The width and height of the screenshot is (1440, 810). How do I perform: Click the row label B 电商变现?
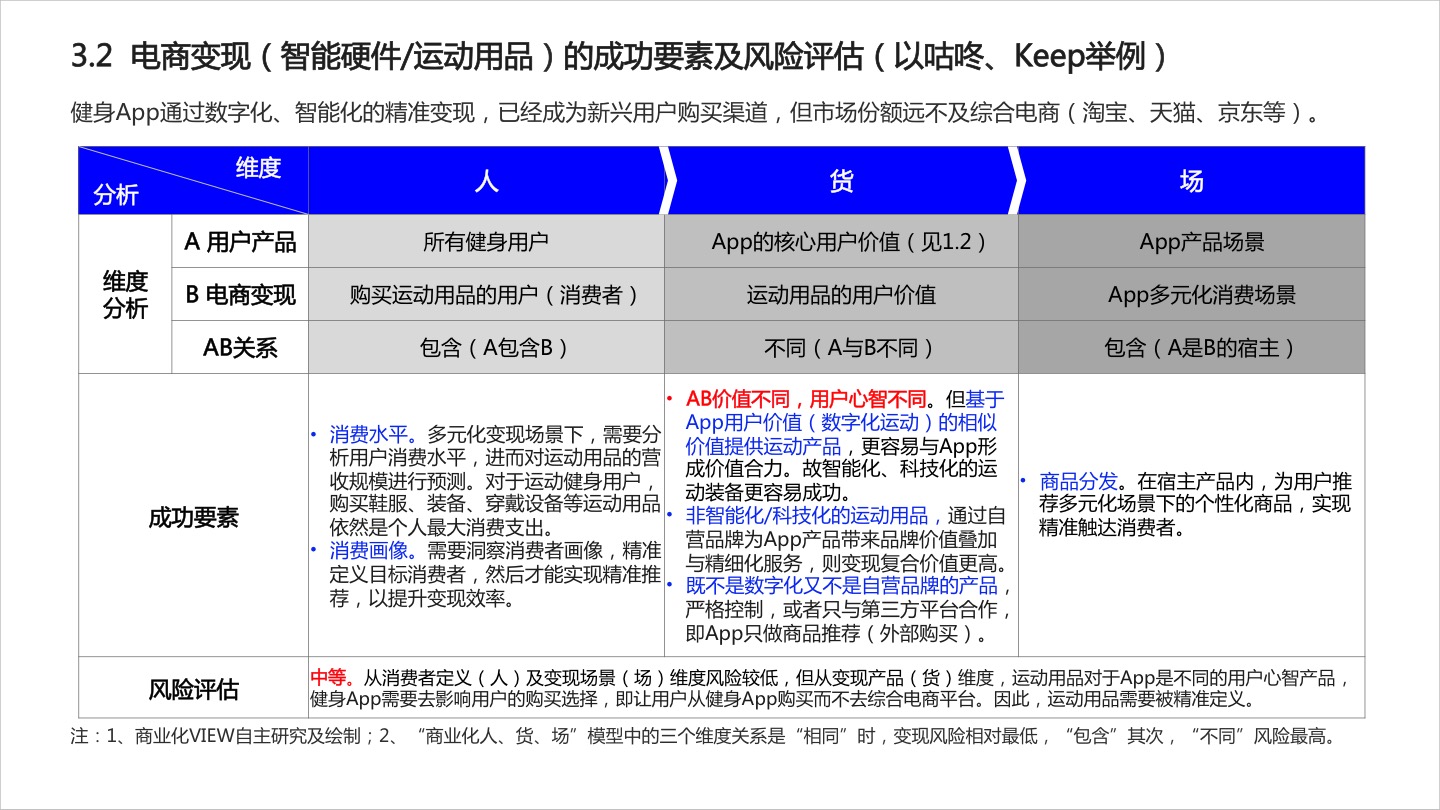(240, 295)
